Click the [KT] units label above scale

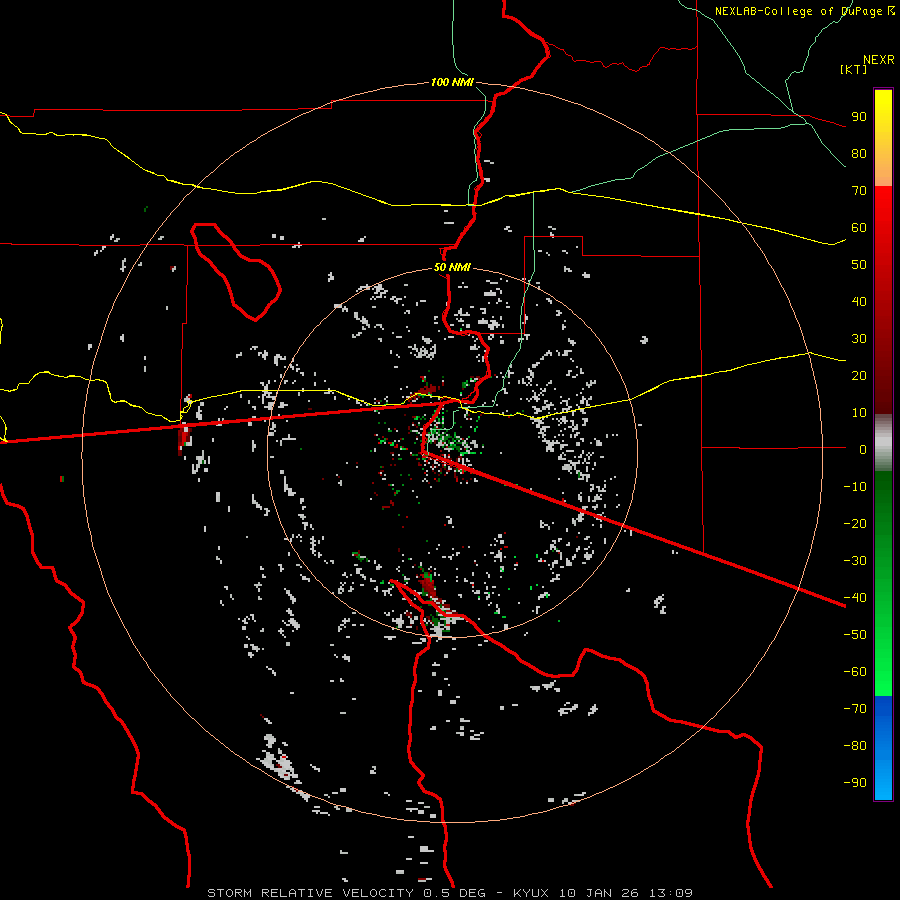click(x=854, y=69)
